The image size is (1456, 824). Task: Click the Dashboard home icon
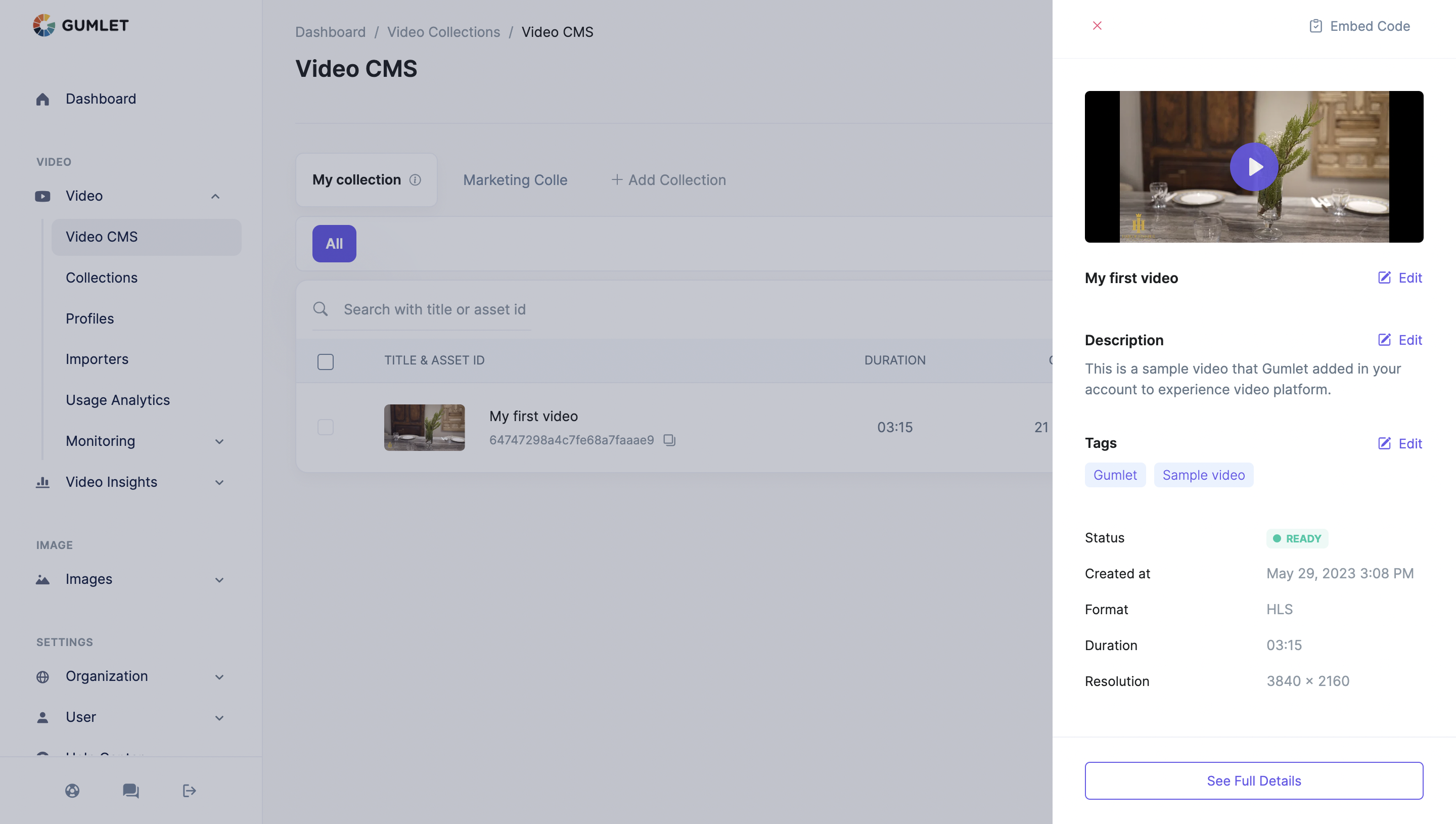(42, 99)
